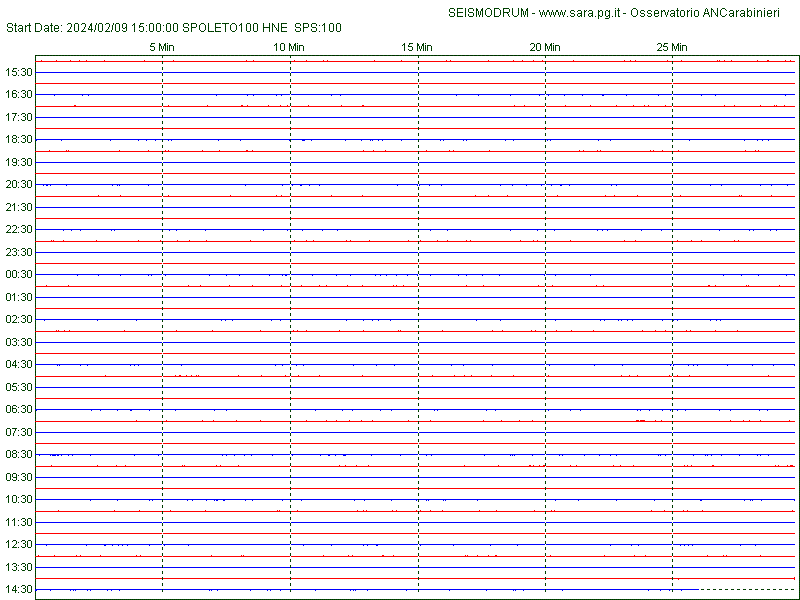The height and width of the screenshot is (600, 800).
Task: Click the 06:30 time label
Action: coord(19,409)
